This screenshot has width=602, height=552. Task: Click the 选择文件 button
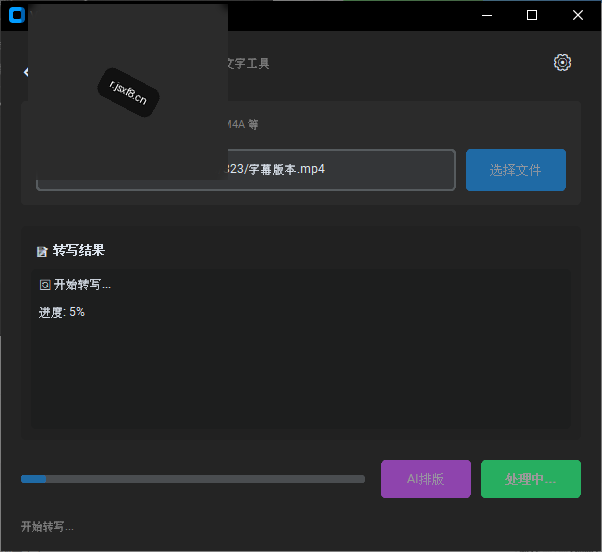tap(516, 170)
